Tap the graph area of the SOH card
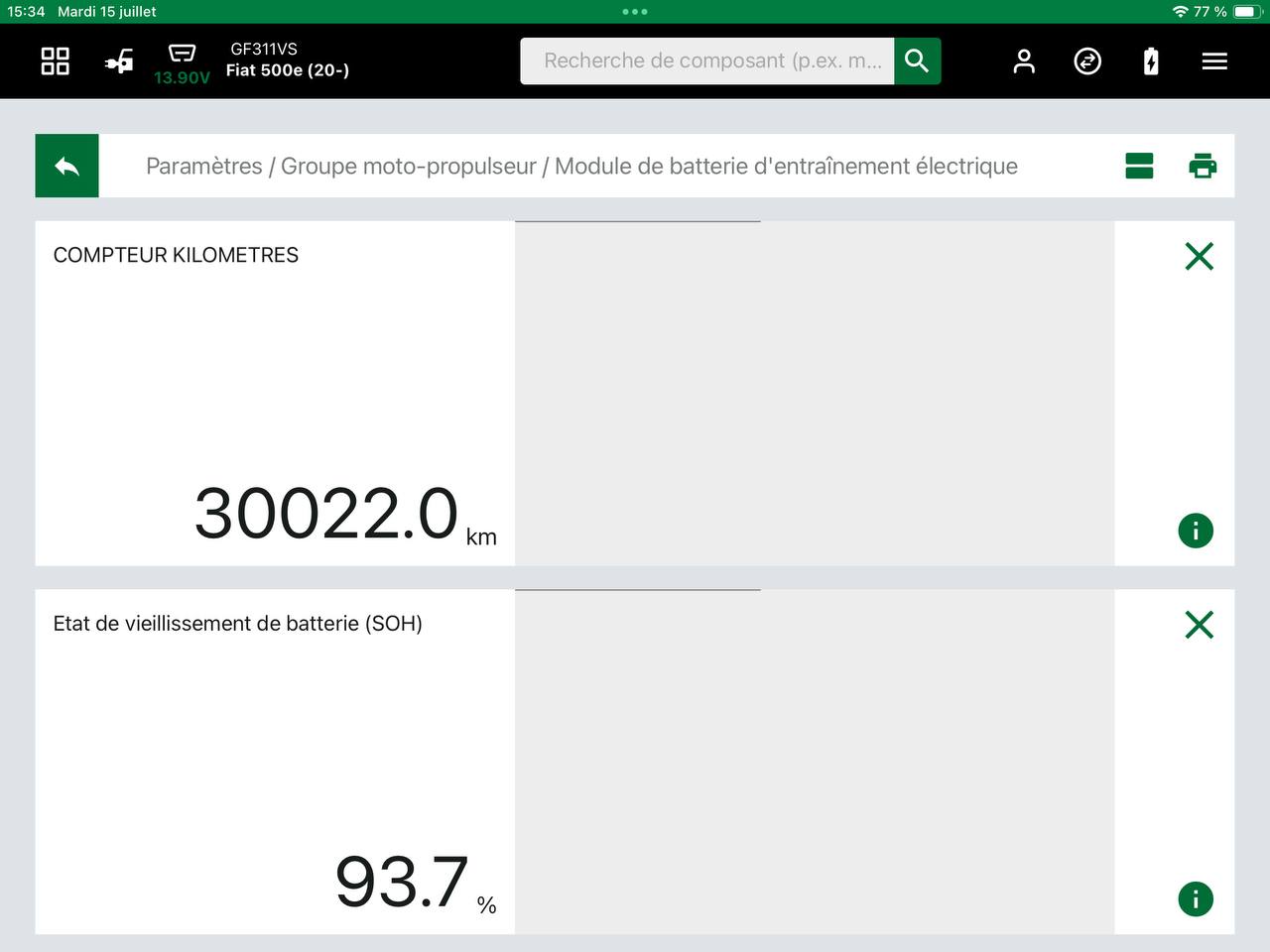This screenshot has height=952, width=1270. tap(815, 762)
